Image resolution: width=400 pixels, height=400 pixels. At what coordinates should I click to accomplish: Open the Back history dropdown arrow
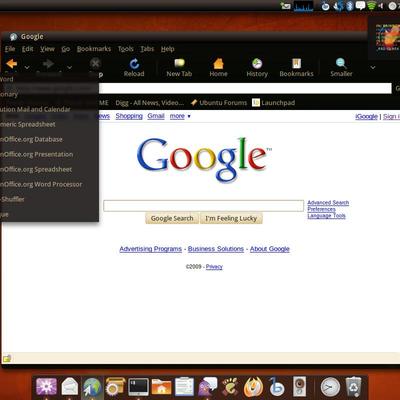pos(27,68)
